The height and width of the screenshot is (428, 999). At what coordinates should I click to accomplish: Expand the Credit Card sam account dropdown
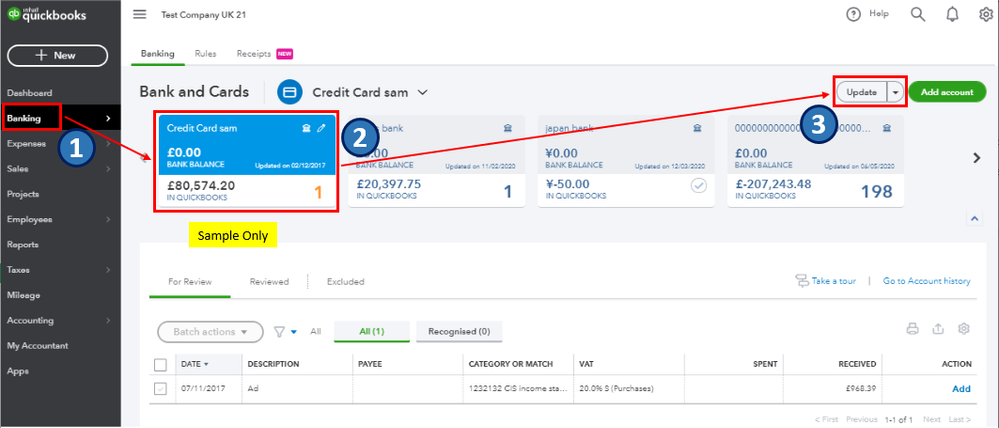[422, 92]
